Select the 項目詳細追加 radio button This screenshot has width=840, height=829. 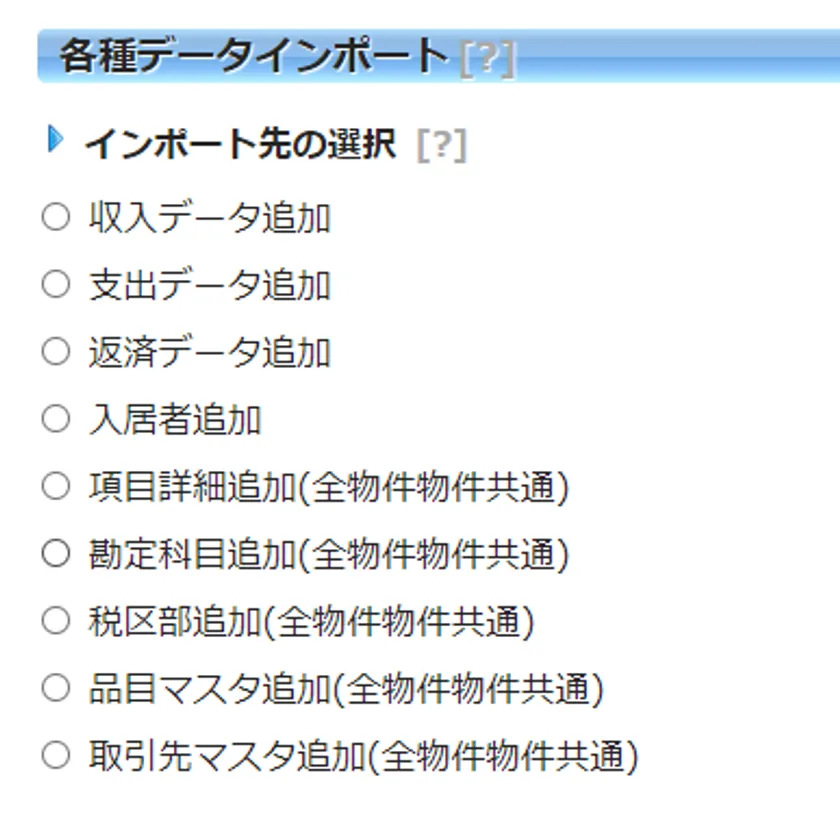56,487
